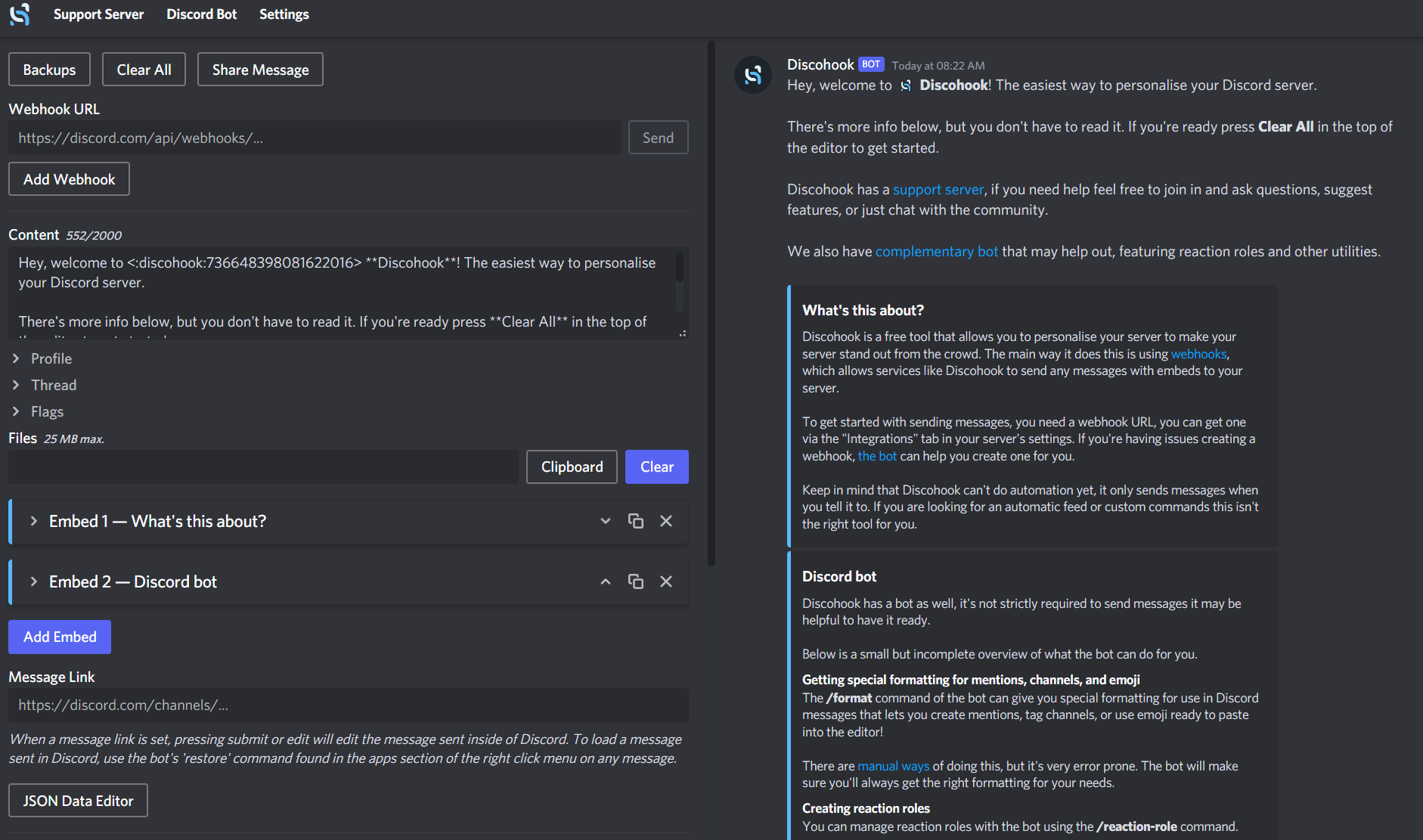Duplicate Embed 1 with the copy icon

[x=636, y=521]
